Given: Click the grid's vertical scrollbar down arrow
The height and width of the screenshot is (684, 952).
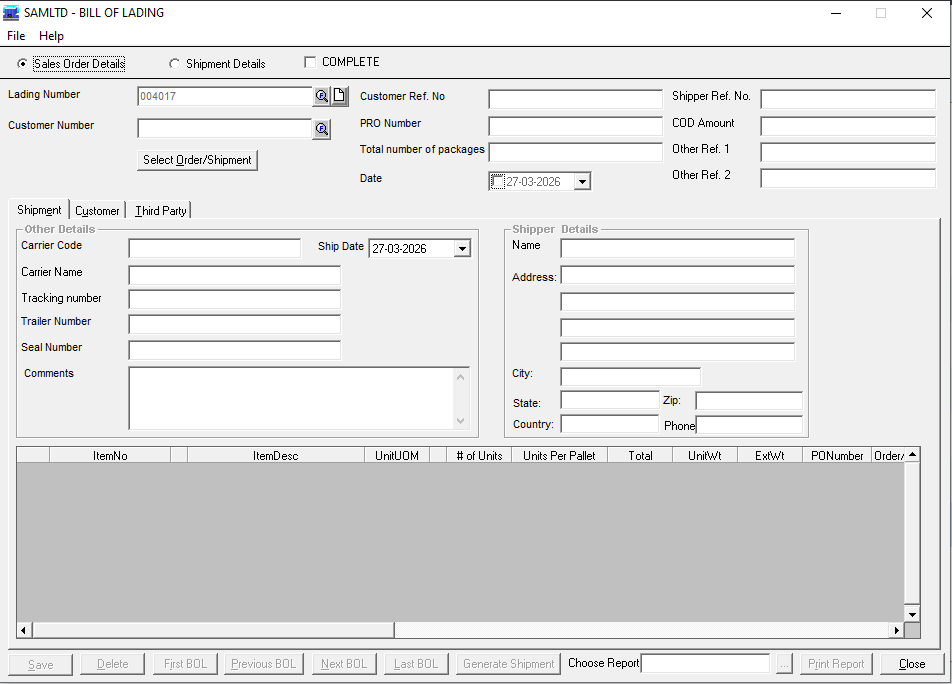Looking at the screenshot, I should pos(912,613).
